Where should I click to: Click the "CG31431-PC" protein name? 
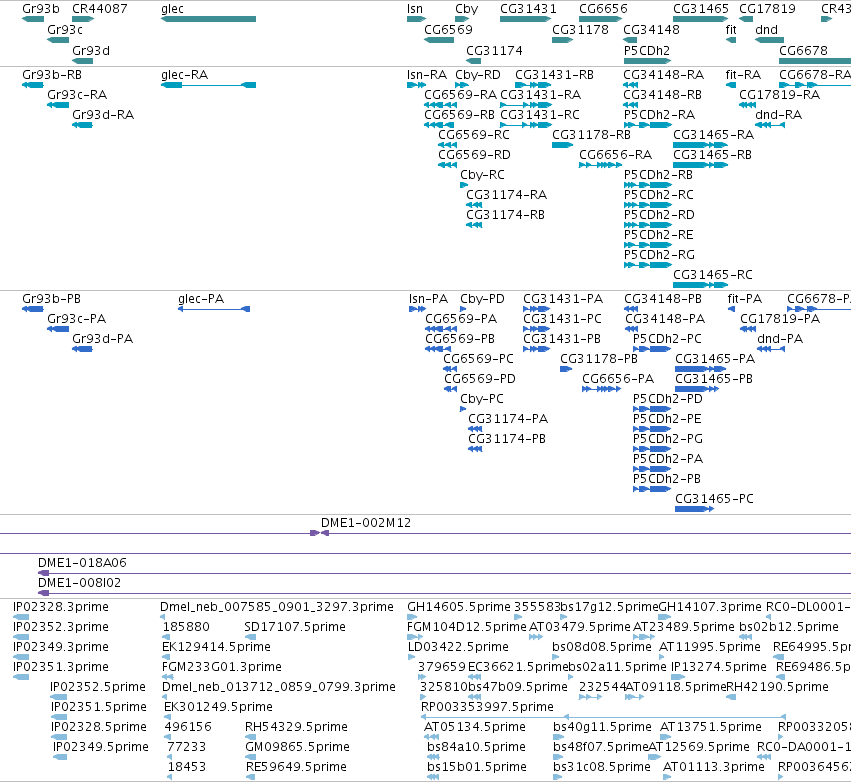(562, 319)
